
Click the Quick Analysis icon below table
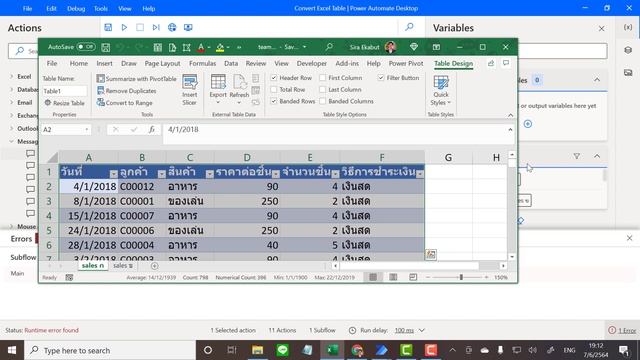431,255
